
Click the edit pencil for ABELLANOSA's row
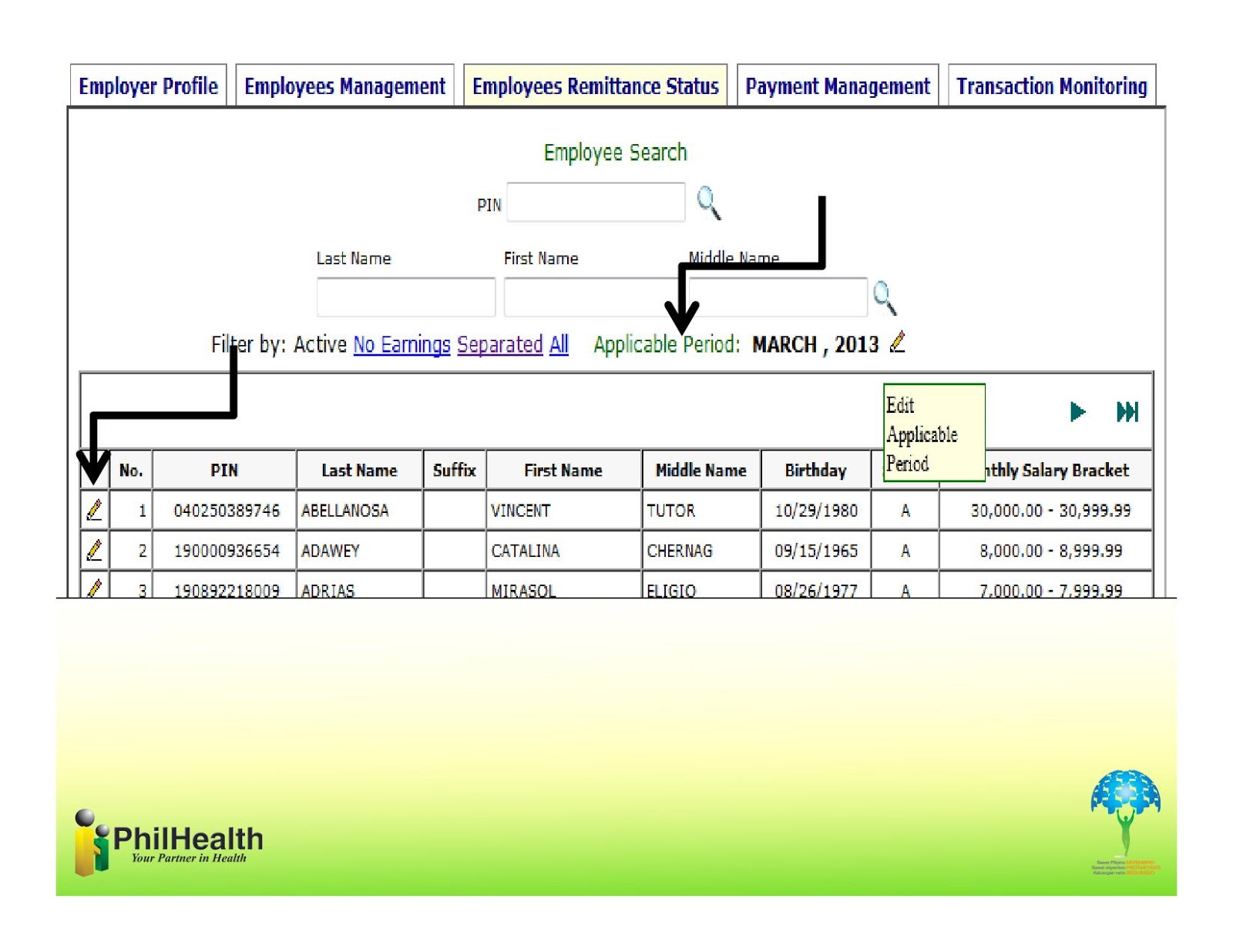[93, 510]
